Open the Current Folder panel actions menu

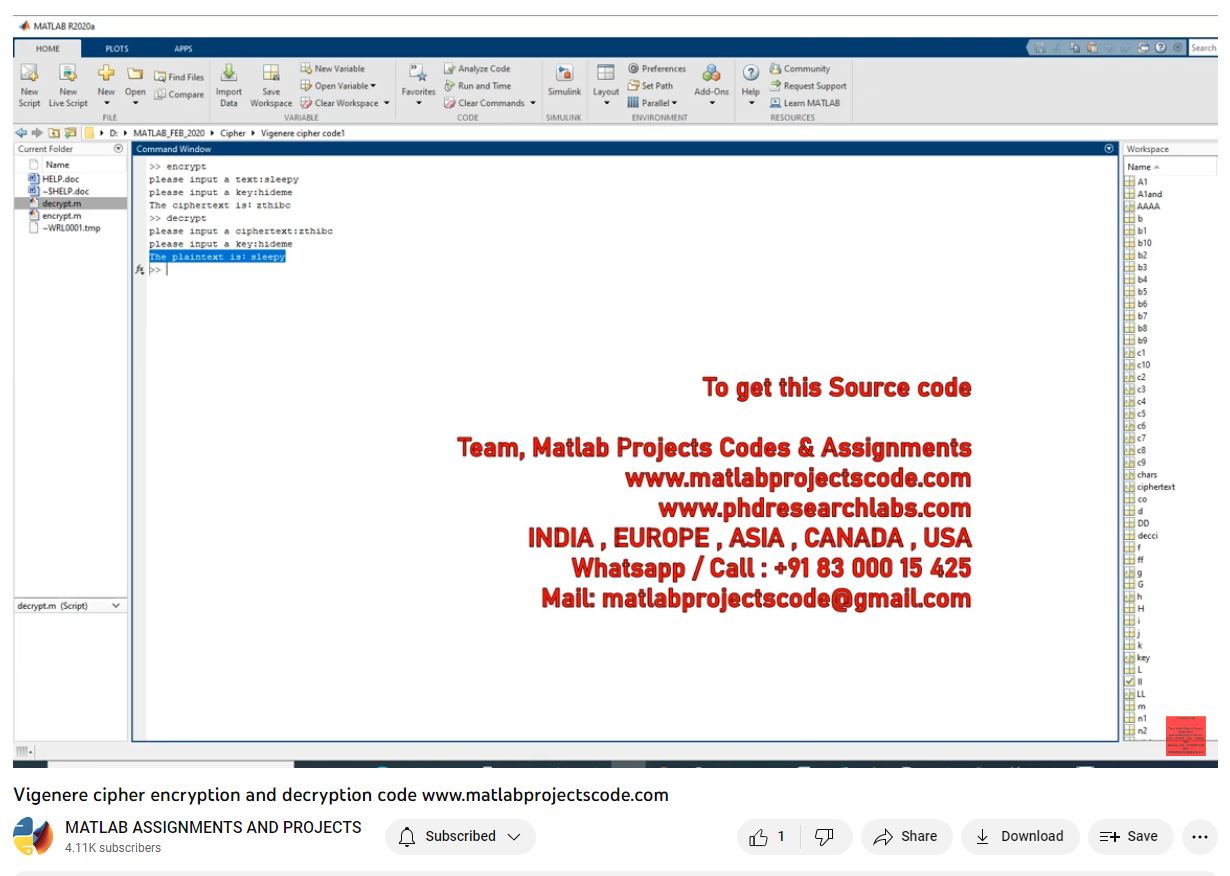coord(119,149)
